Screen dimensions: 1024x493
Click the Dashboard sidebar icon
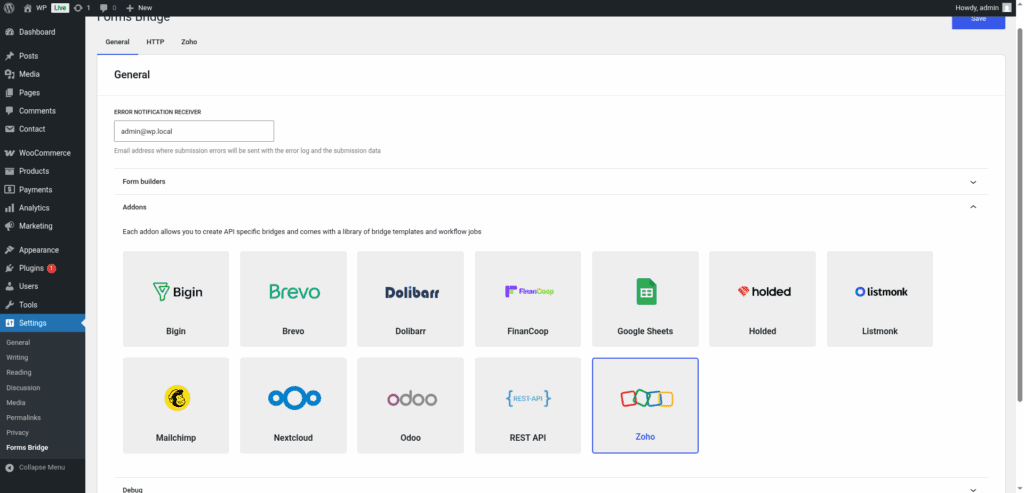[x=9, y=32]
